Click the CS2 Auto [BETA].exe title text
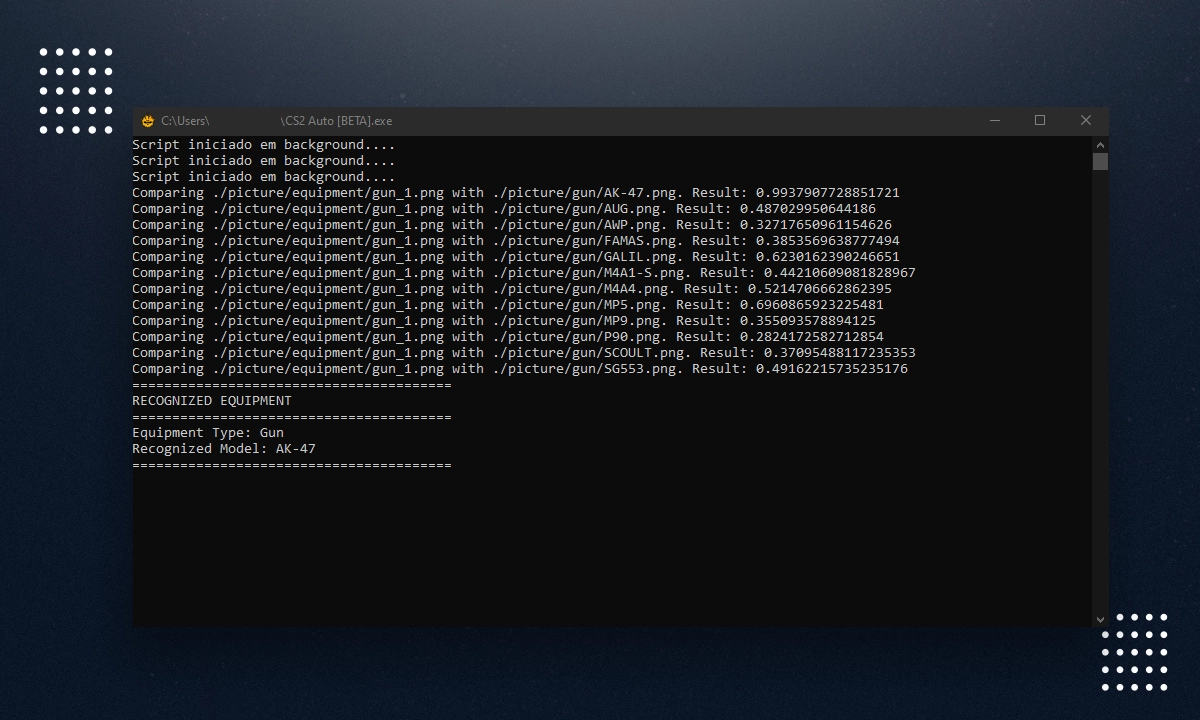 pyautogui.click(x=336, y=121)
